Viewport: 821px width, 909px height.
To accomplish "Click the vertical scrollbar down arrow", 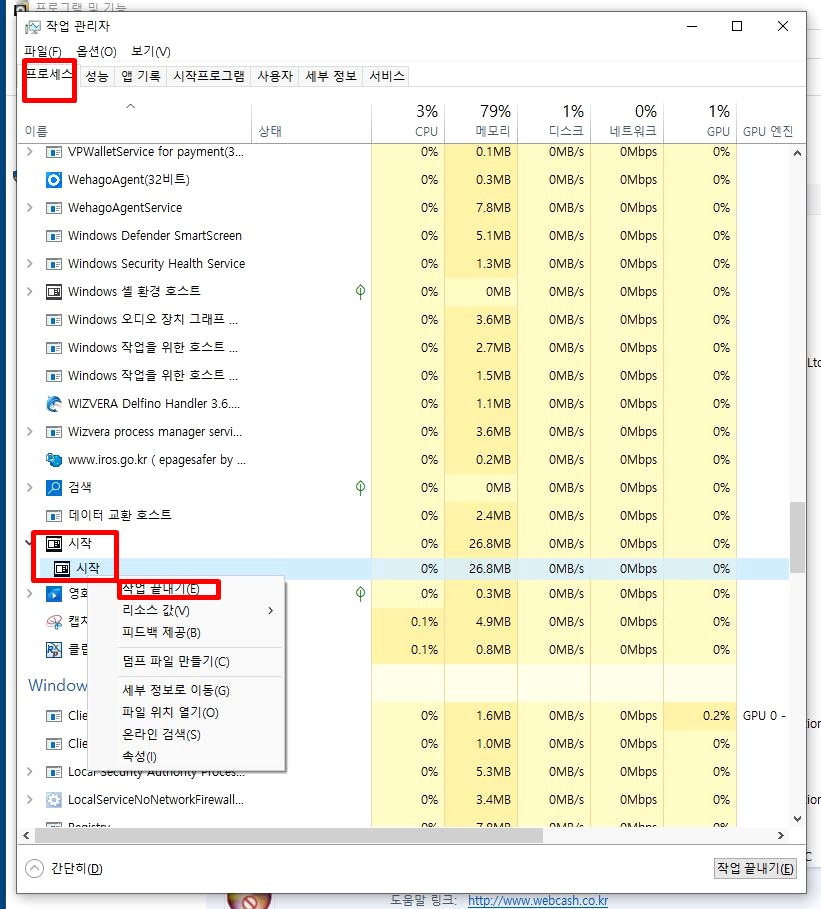I will [x=797, y=819].
